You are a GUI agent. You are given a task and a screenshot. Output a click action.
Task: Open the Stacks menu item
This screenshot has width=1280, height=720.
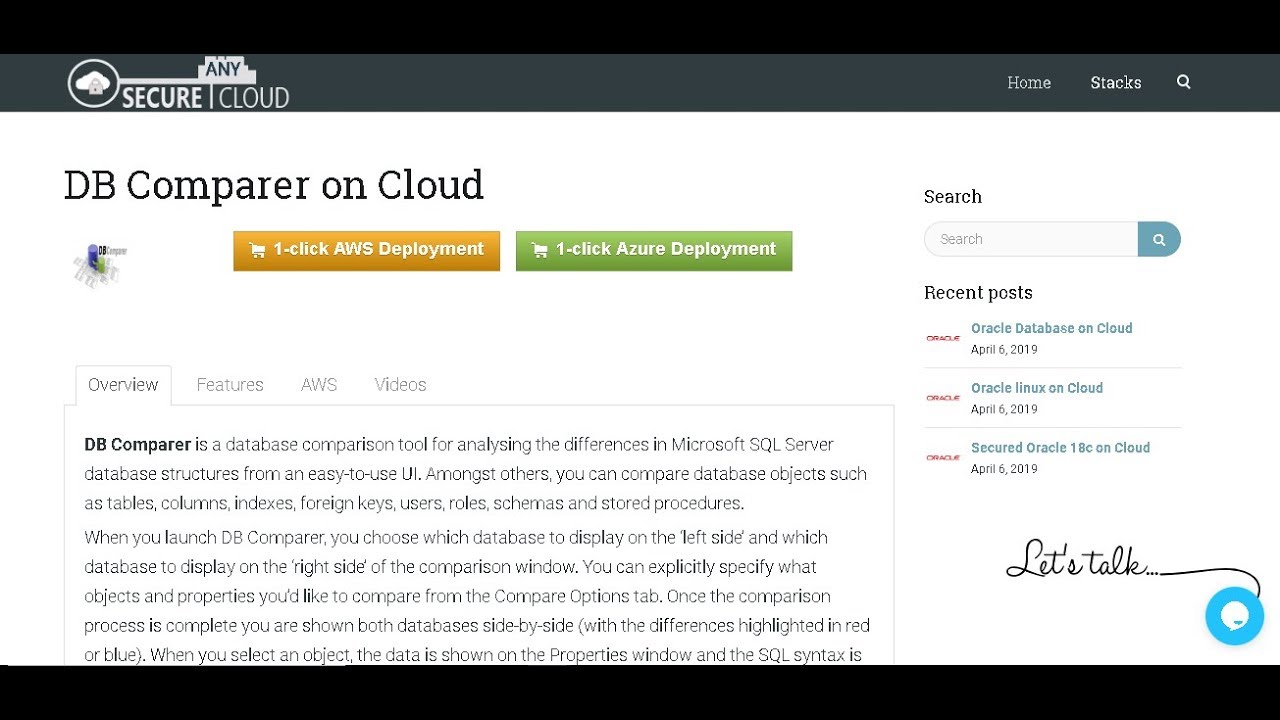pos(1116,82)
